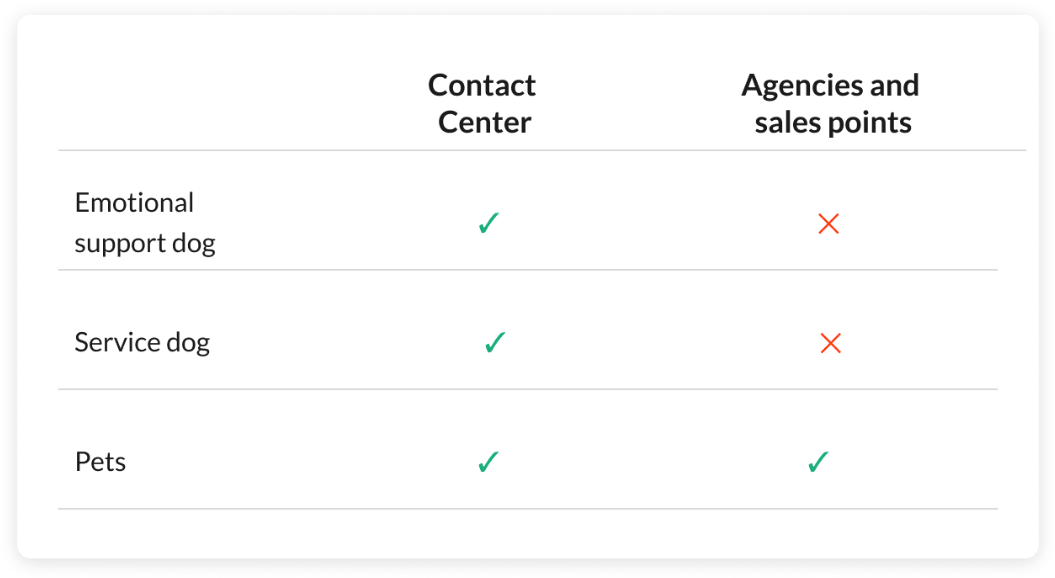Click the divider line beneath the column headers
The image size is (1055, 578).
[x=542, y=150]
